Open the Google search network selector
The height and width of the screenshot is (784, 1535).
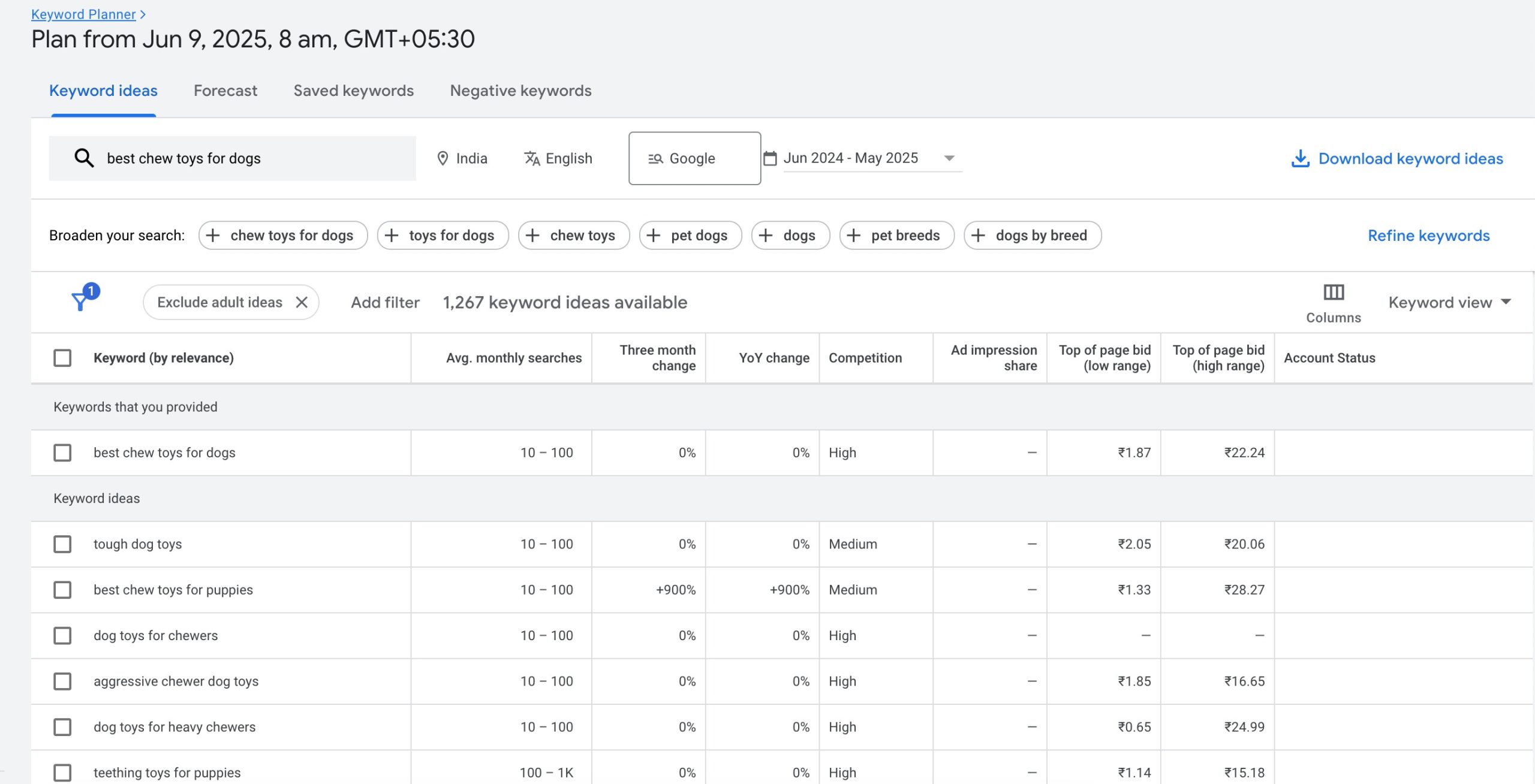pyautogui.click(x=694, y=158)
